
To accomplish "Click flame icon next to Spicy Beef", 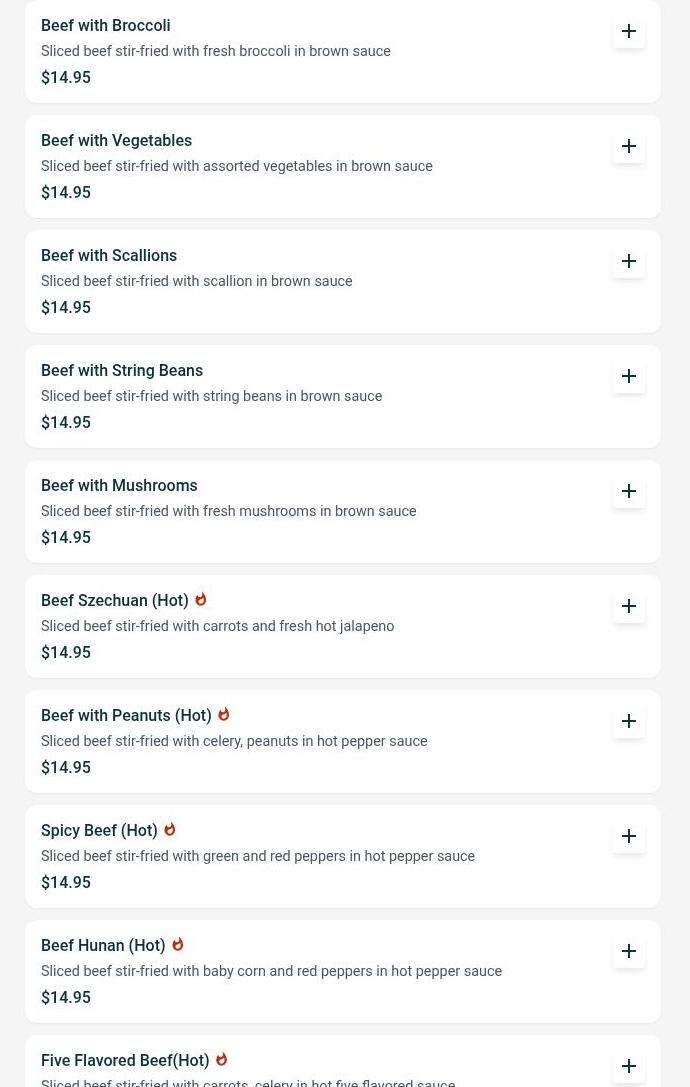I will click(x=169, y=829).
